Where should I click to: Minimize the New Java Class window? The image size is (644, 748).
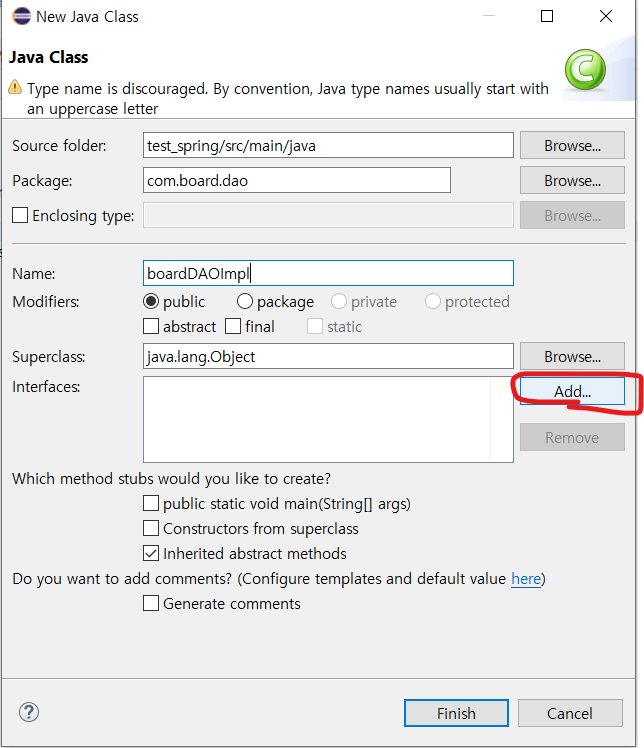coord(489,16)
